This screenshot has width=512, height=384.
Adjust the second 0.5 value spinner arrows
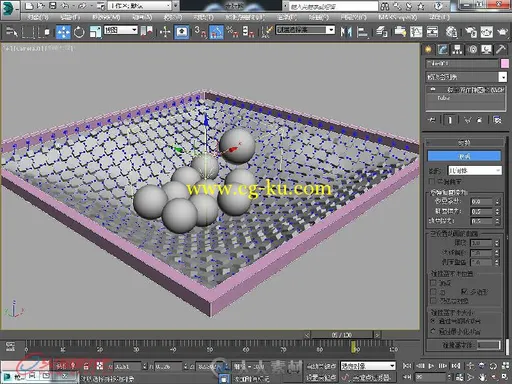pos(497,212)
